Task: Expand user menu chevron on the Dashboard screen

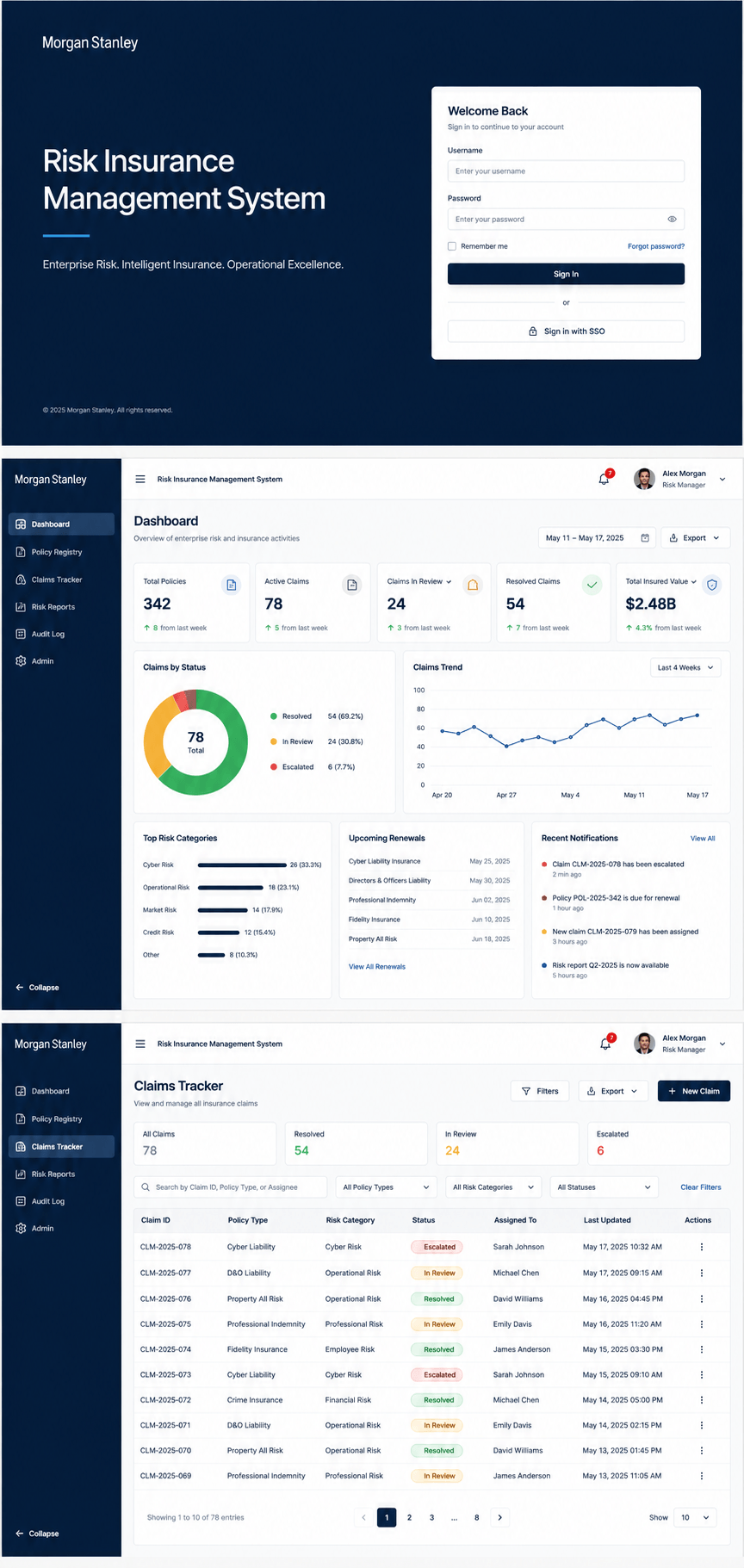Action: click(x=722, y=480)
